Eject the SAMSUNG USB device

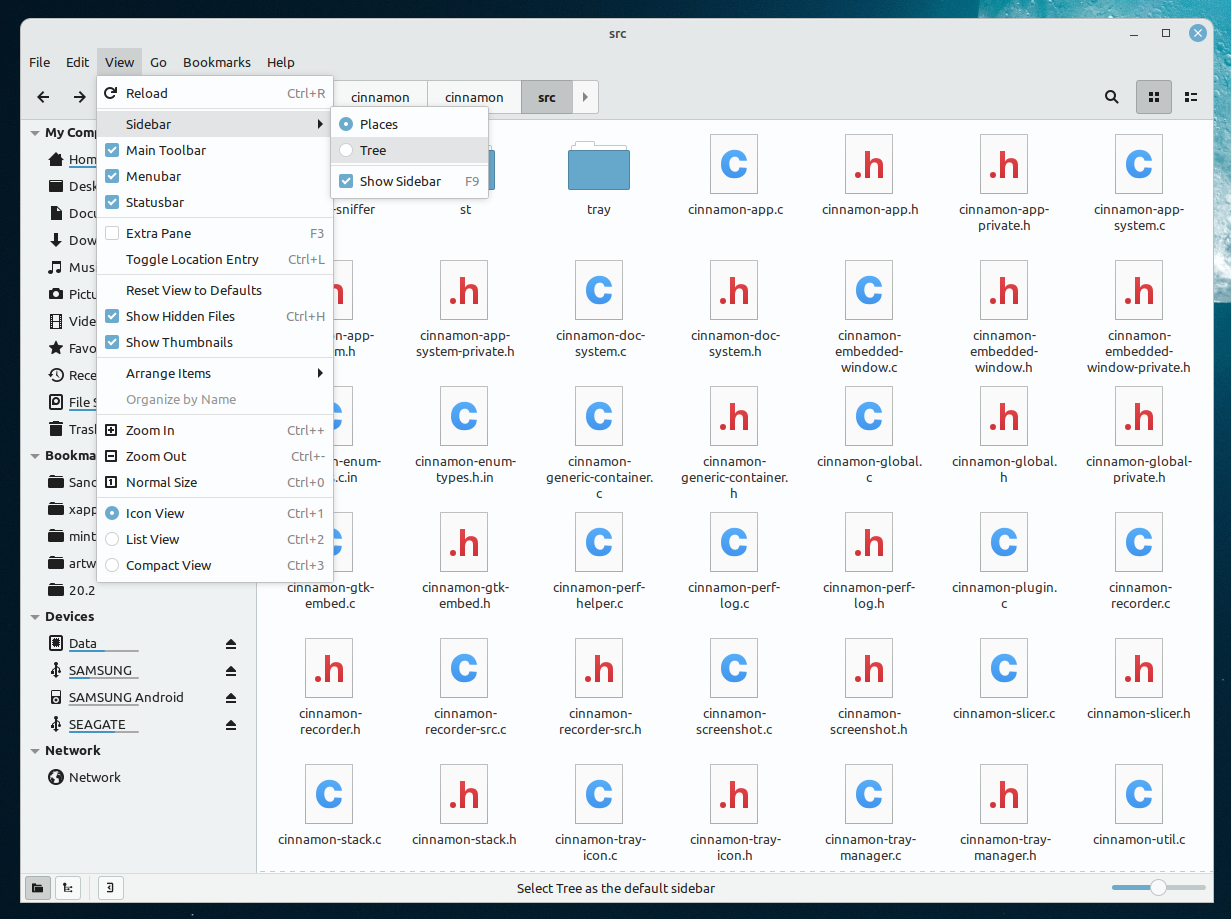pyautogui.click(x=231, y=671)
